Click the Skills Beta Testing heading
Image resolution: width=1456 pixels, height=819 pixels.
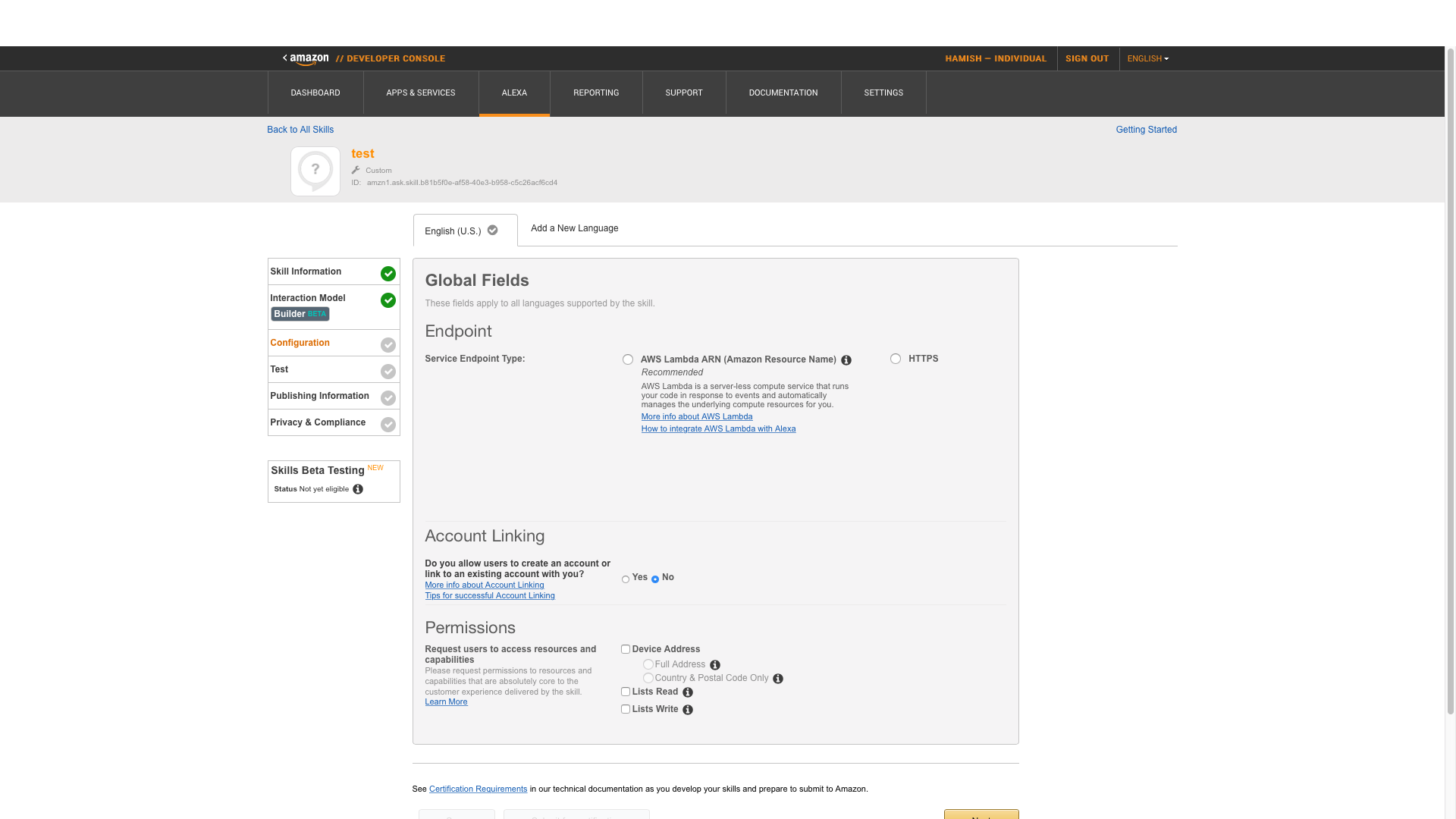[x=318, y=470]
